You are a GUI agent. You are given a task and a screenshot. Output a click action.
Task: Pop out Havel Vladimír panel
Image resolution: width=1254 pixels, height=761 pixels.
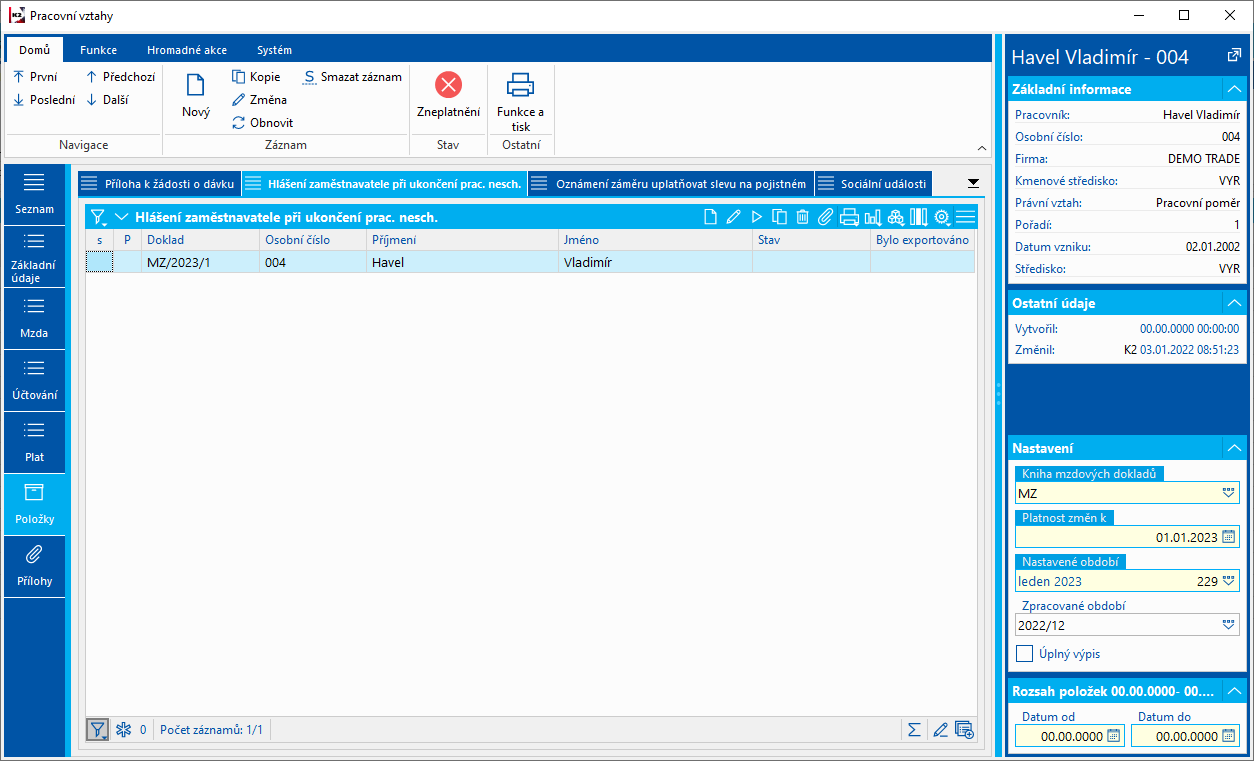tap(1234, 56)
